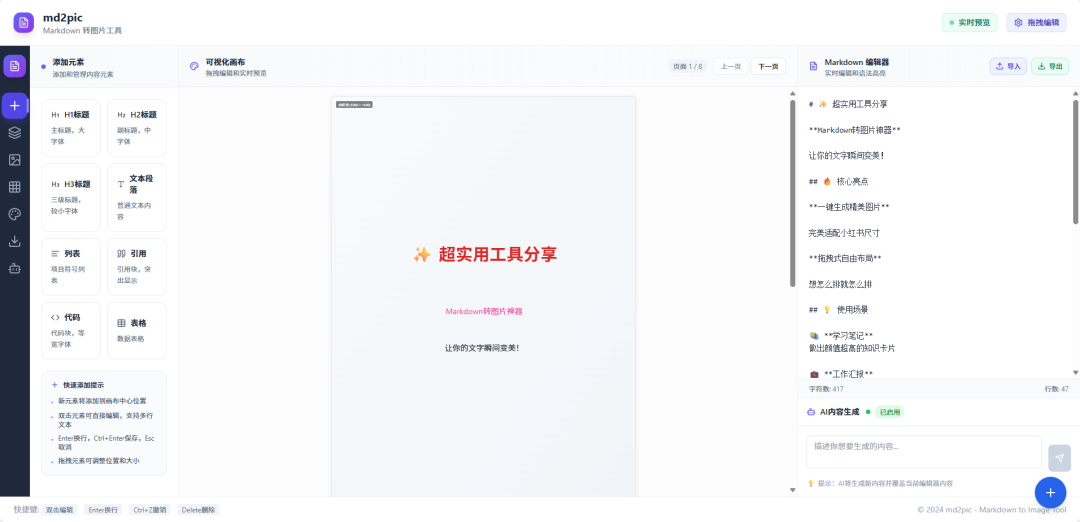Add an H2标题 element

tap(137, 128)
